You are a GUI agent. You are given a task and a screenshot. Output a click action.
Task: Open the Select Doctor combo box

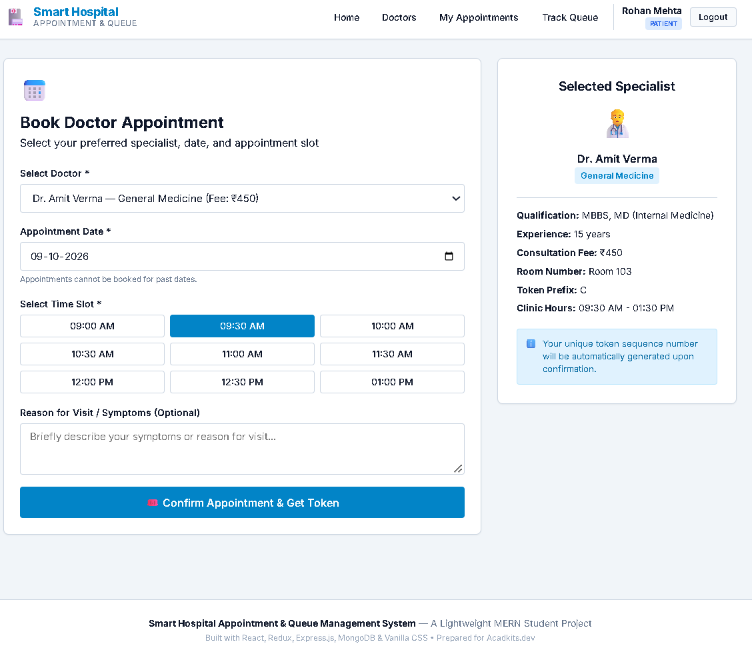(x=242, y=199)
